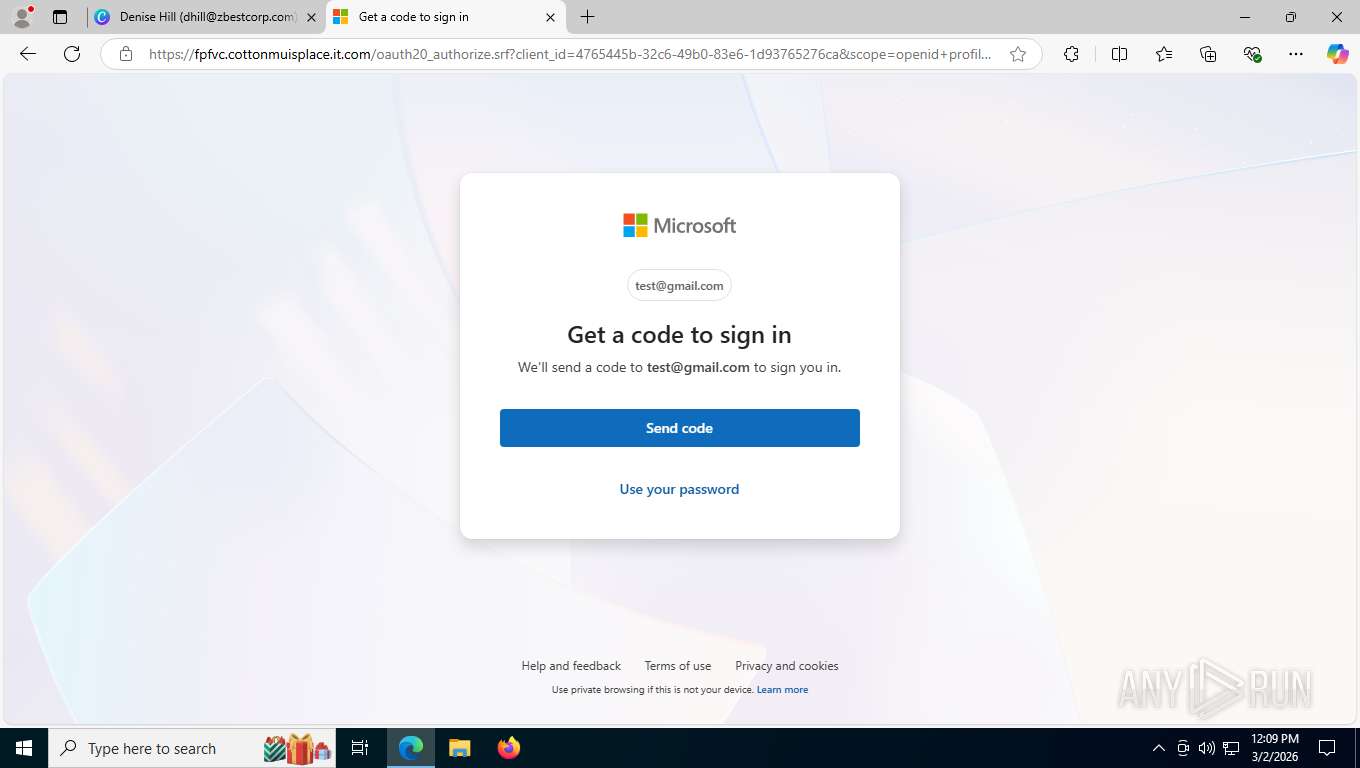This screenshot has width=1360, height=768.
Task: Click the address bar URL
Action: point(570,54)
